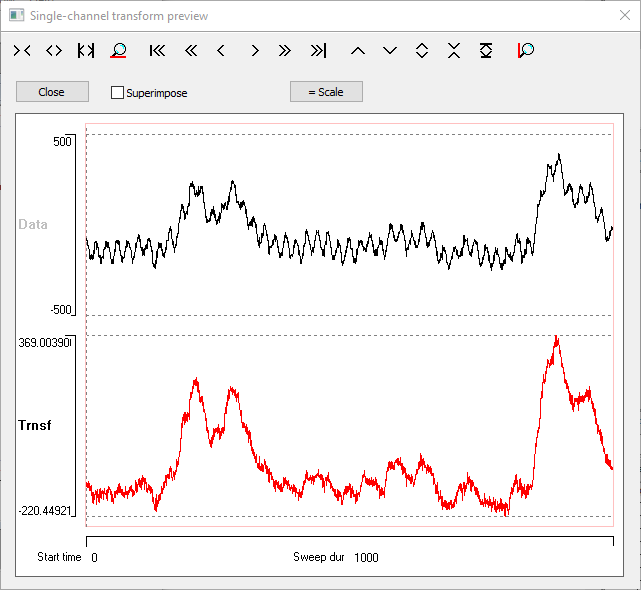Image resolution: width=641 pixels, height=590 pixels.
Task: Click the fit-between-bars horizontal icon
Action: (86, 50)
